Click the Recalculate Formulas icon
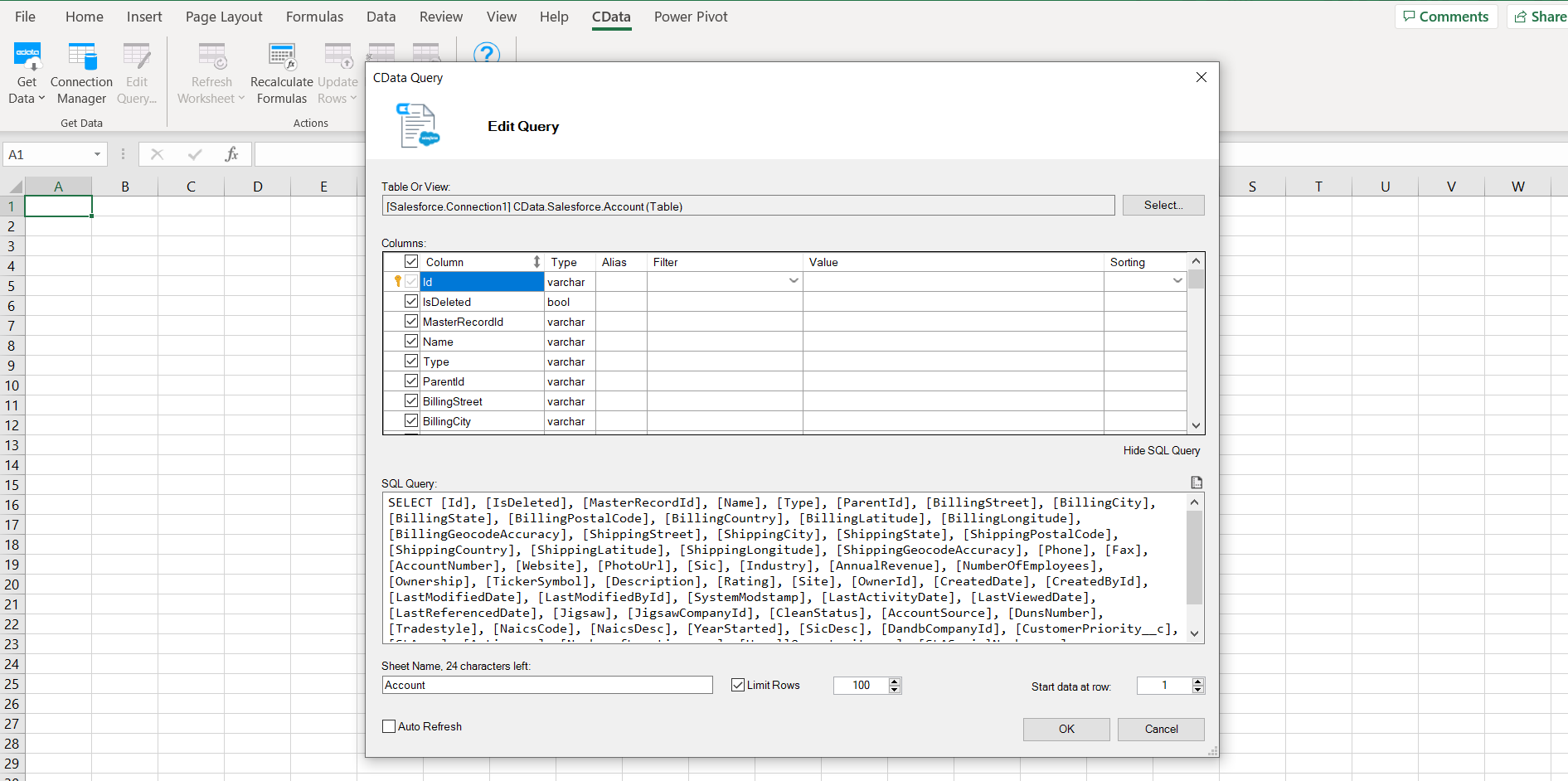This screenshot has width=1568, height=781. [x=282, y=56]
